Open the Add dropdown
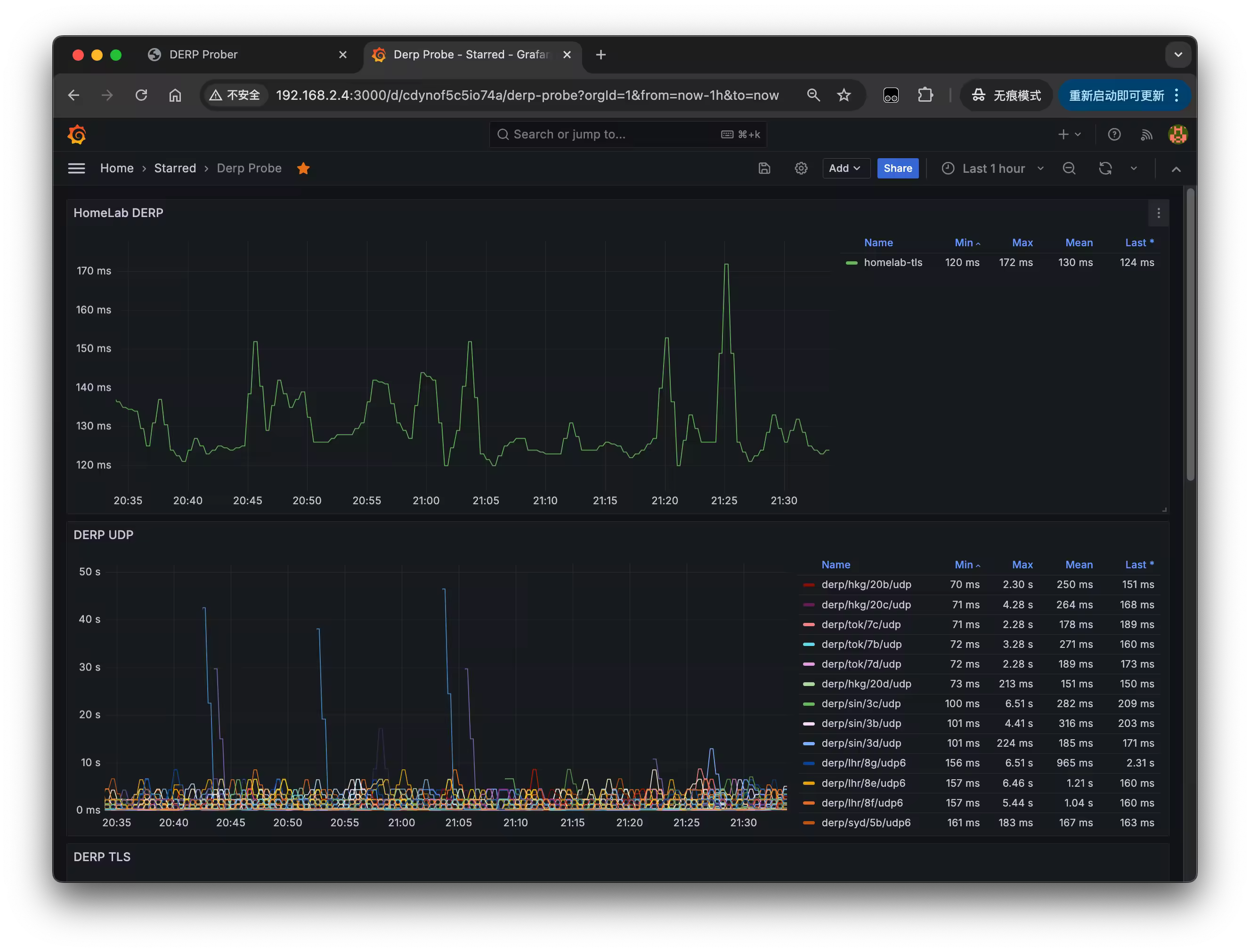 pos(846,168)
